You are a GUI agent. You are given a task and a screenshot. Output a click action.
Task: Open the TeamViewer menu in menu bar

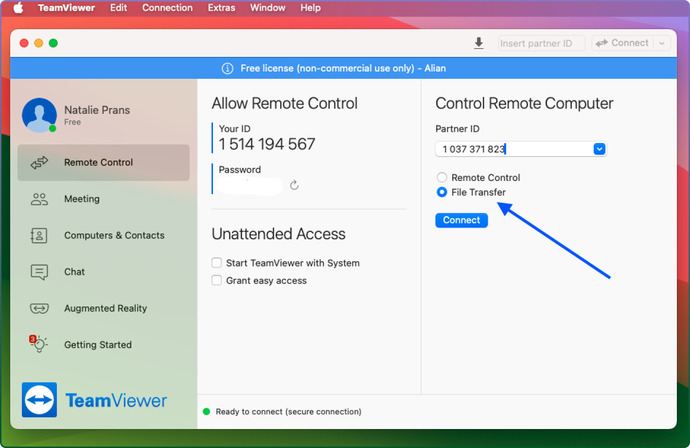click(66, 8)
